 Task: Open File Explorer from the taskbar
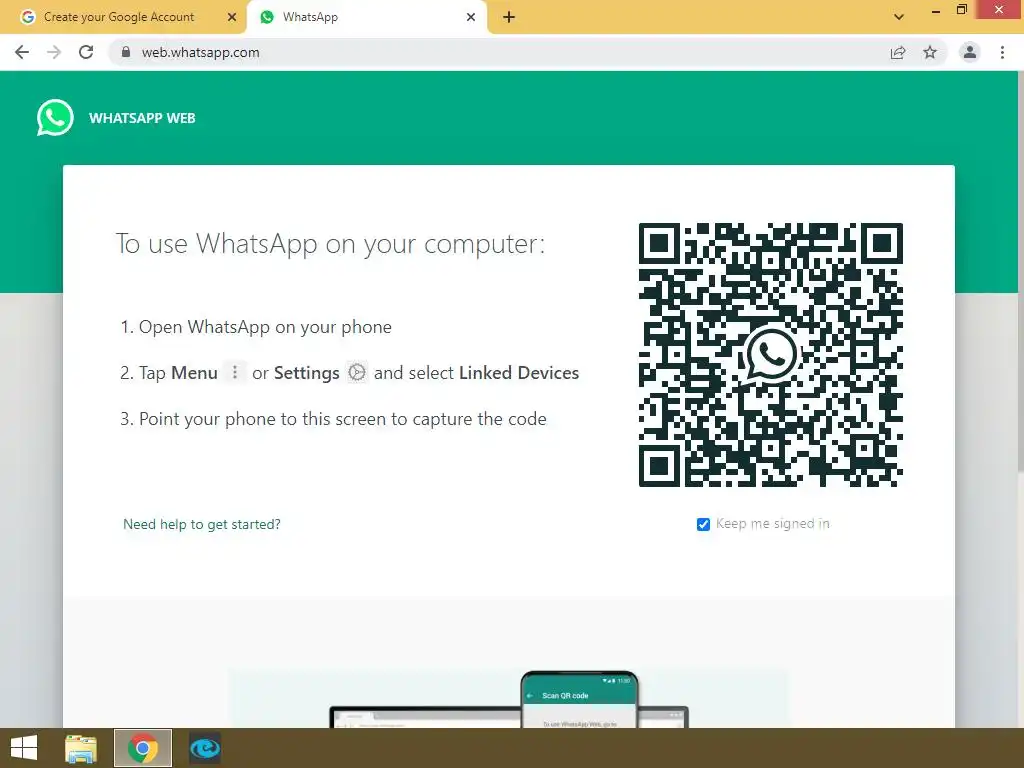tap(81, 748)
